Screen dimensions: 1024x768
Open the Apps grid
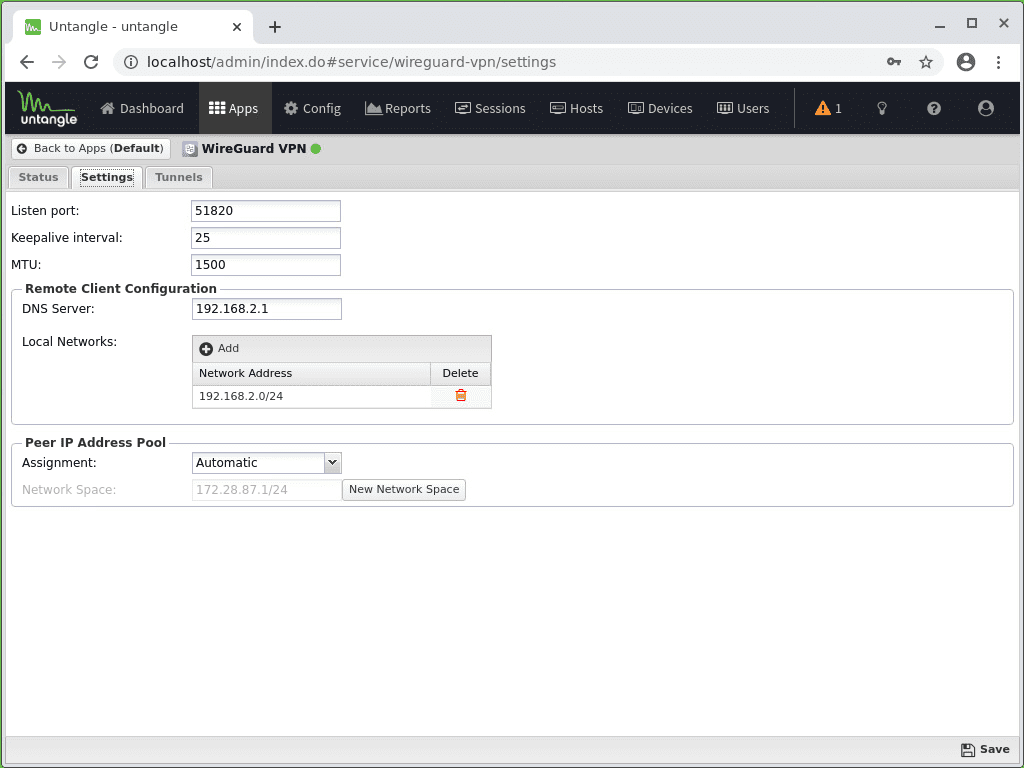point(234,108)
